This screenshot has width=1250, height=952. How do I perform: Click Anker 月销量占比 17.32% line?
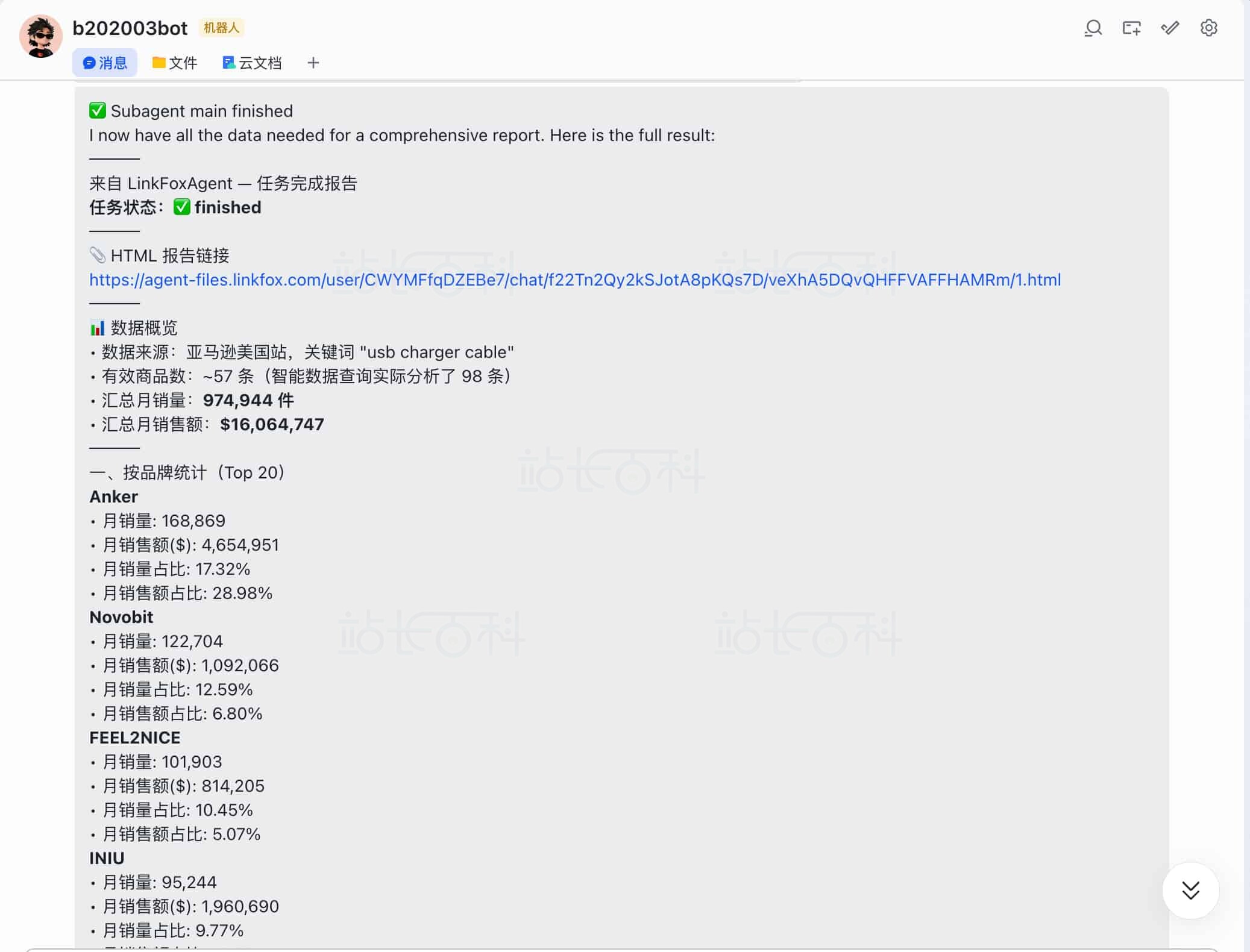[169, 569]
